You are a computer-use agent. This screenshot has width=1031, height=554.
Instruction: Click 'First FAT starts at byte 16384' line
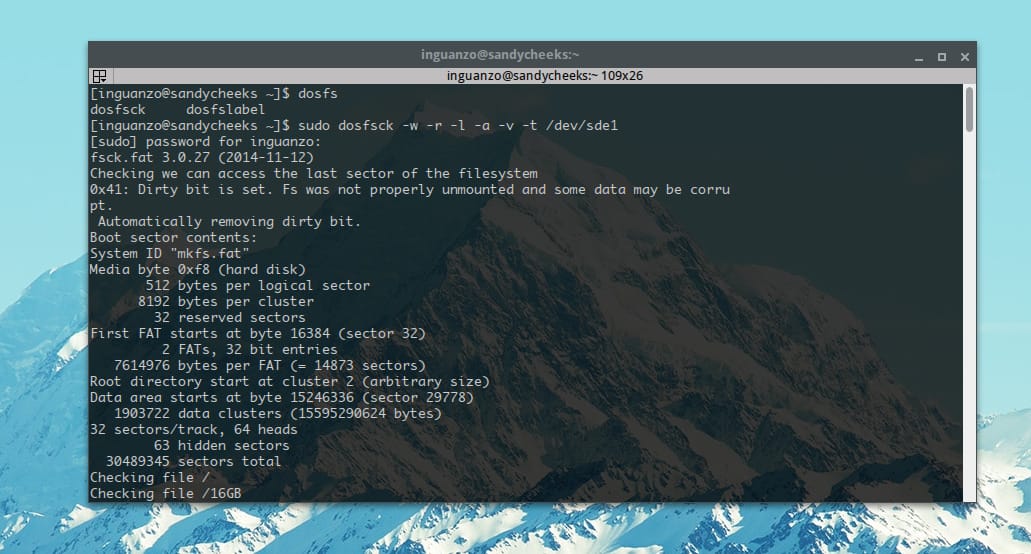[x=258, y=333]
